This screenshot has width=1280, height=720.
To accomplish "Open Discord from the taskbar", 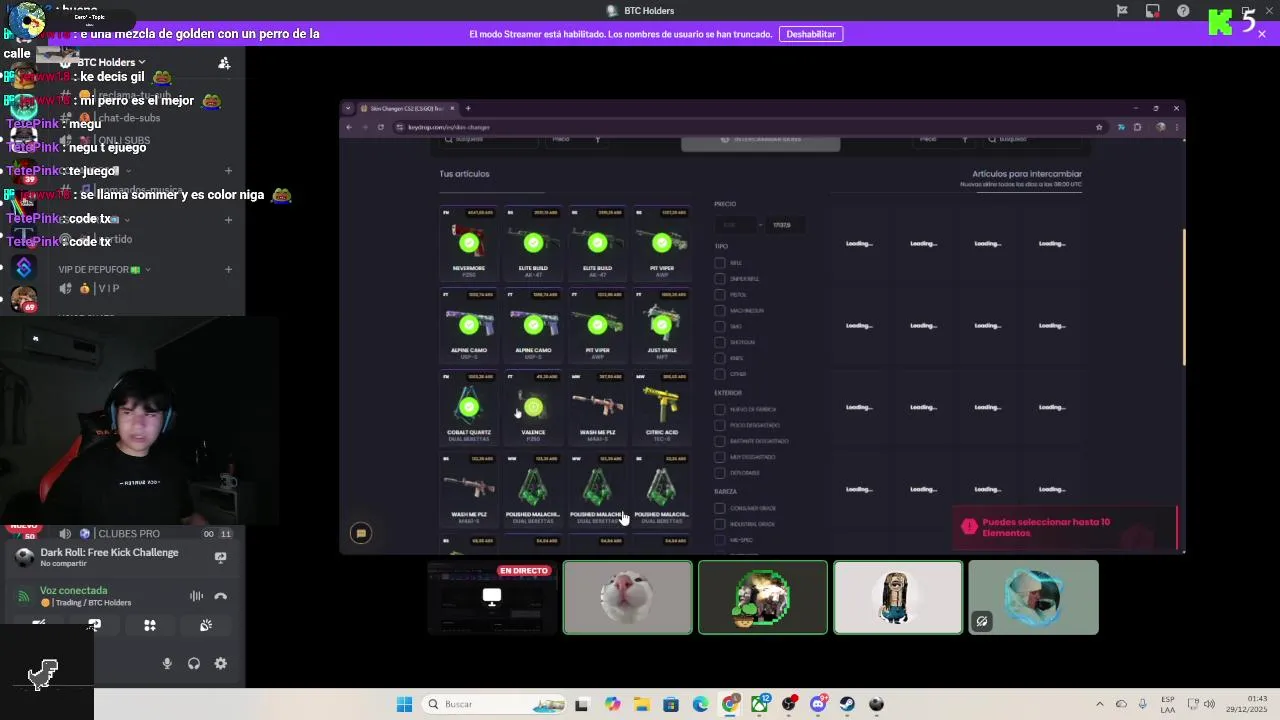I will point(818,704).
